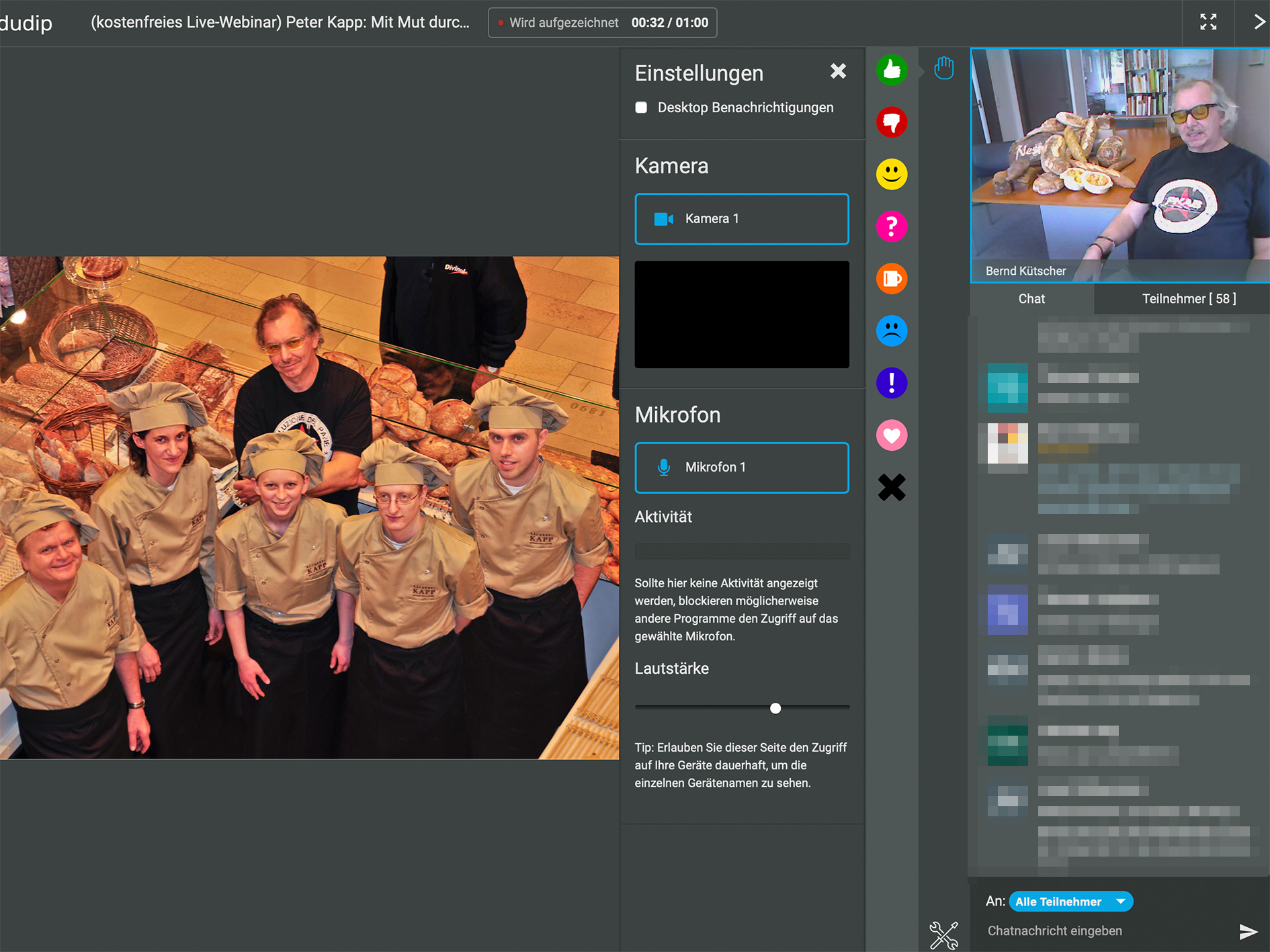Expand the Alle Teilnehmer recipient dropdown
The image size is (1270, 952).
1070,902
